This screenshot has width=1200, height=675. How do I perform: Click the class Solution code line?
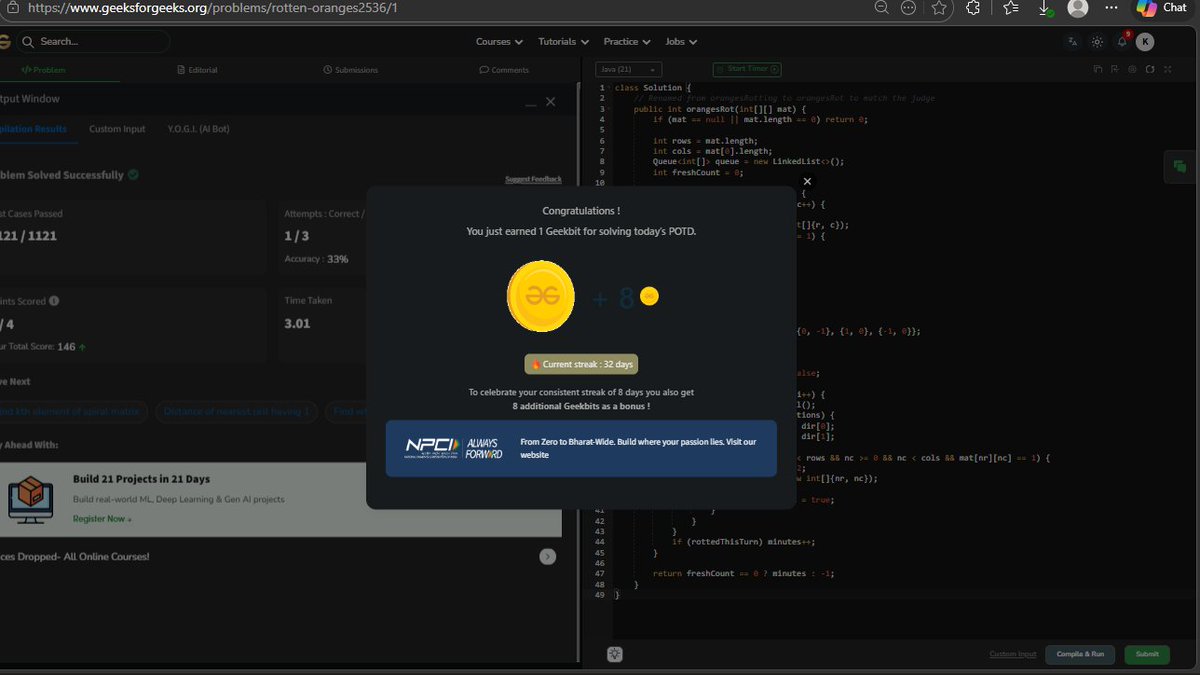(653, 88)
